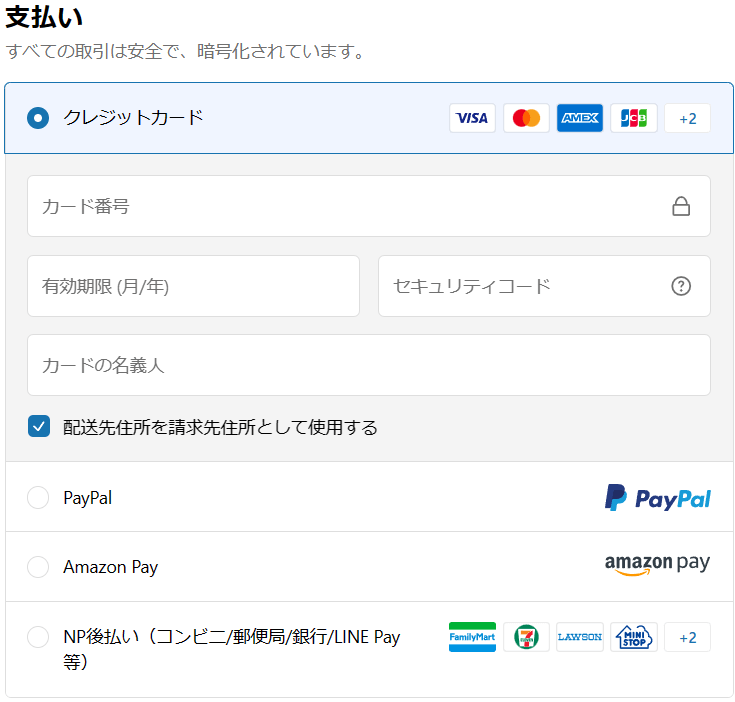This screenshot has height=702, width=735.
Task: Click the 7-Eleven store icon
Action: pyautogui.click(x=526, y=637)
